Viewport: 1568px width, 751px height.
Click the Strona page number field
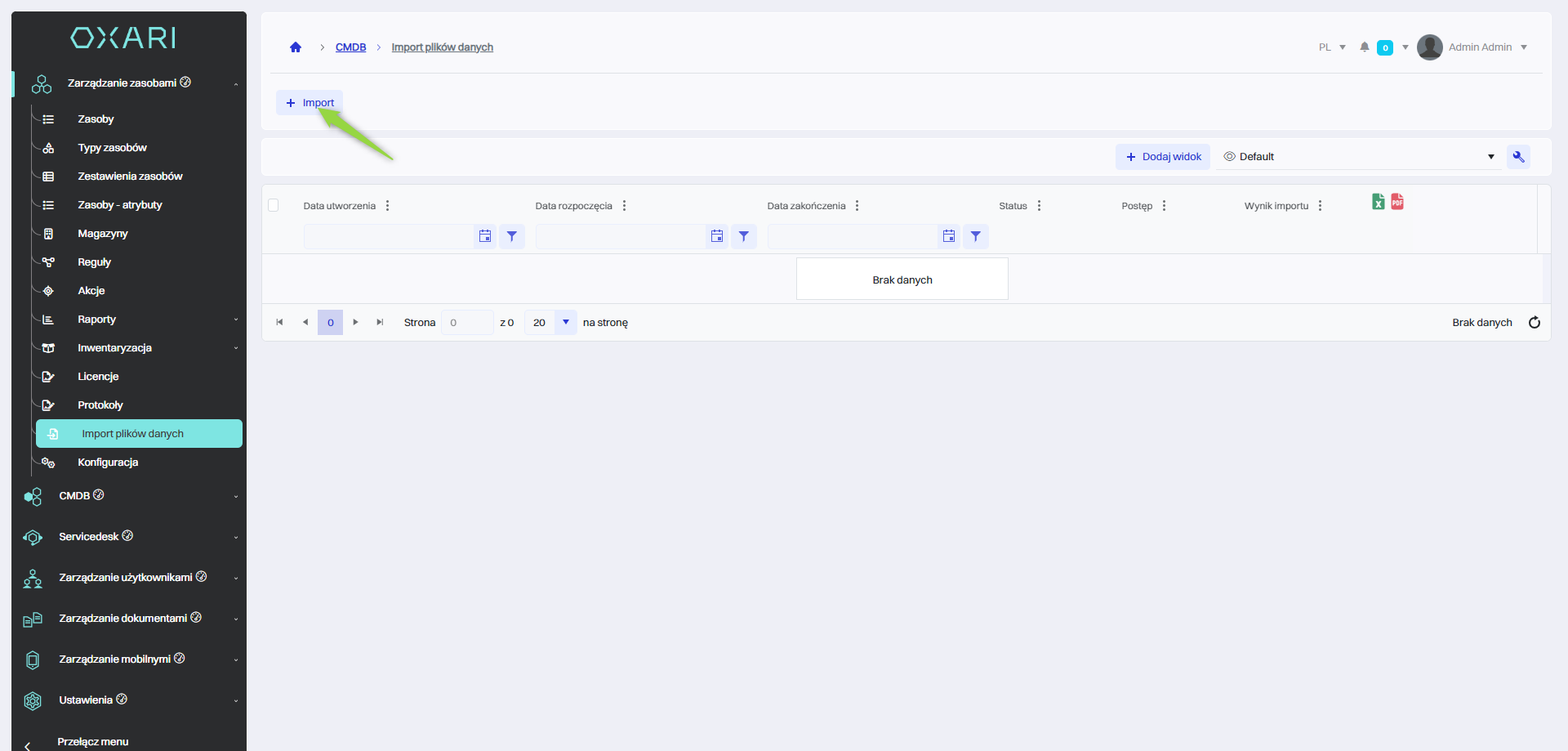466,323
